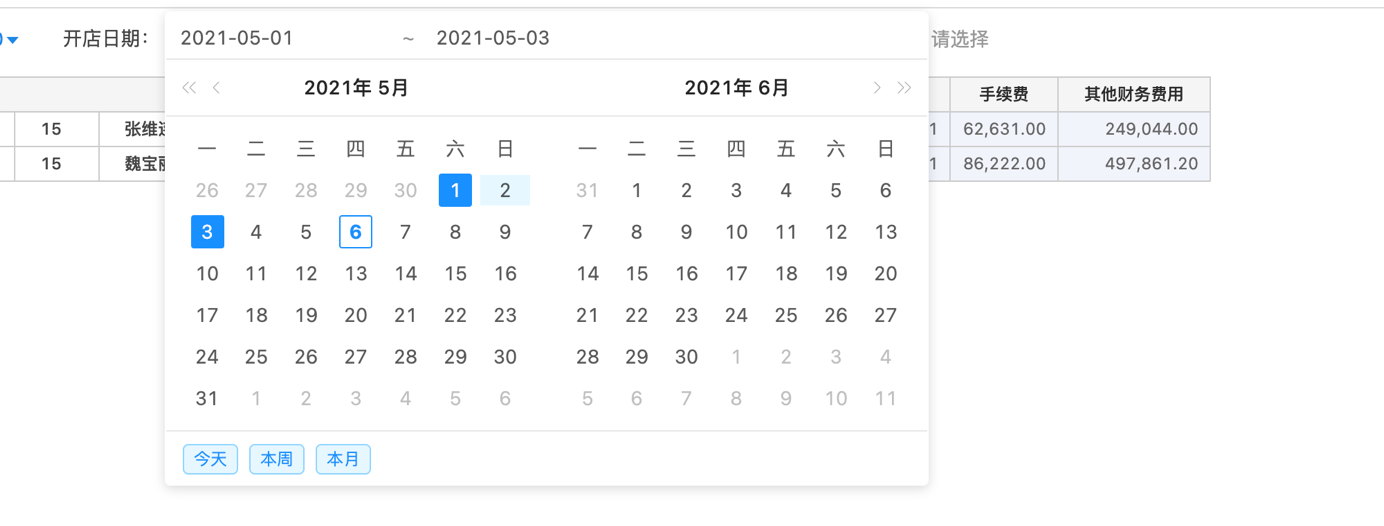Open the blue caret dropdown before 开店日期
1384x526 pixels.
(11, 40)
